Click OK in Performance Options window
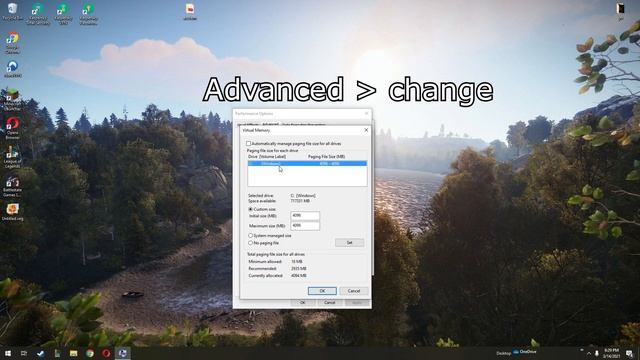 302,303
